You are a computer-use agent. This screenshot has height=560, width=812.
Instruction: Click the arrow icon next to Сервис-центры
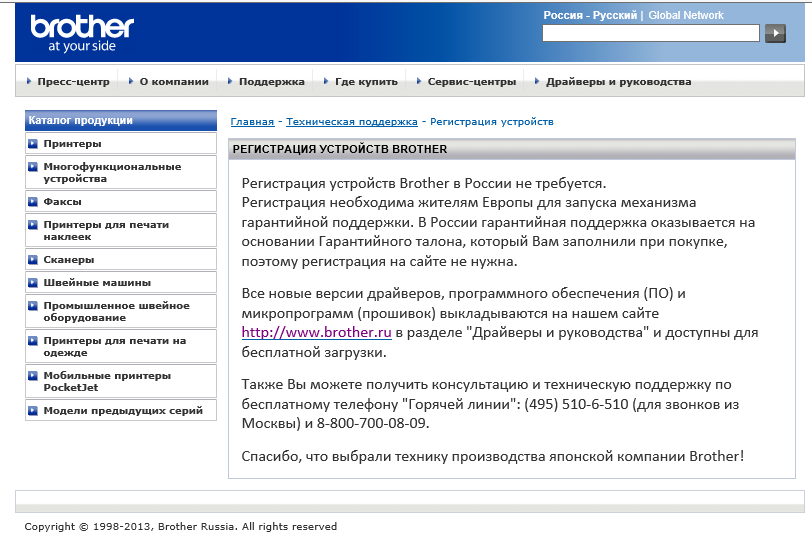point(419,81)
